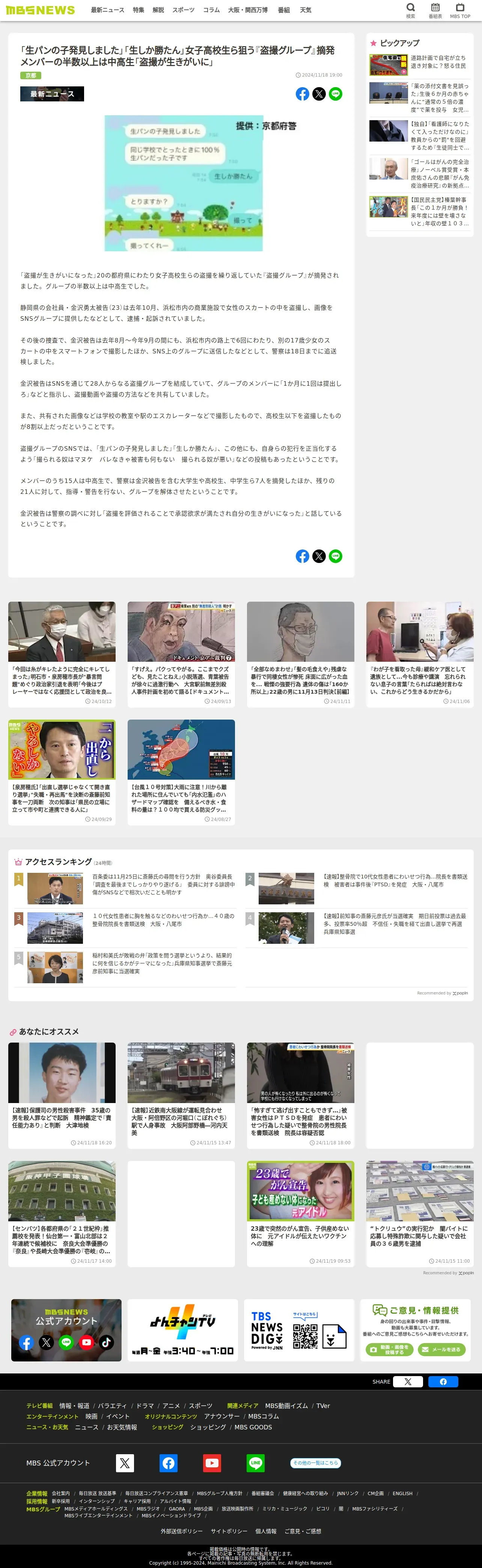482x1568 pixels.
Task: Open pickup article 道路計画で自宅が立ち退き対象に
Action: (420, 65)
